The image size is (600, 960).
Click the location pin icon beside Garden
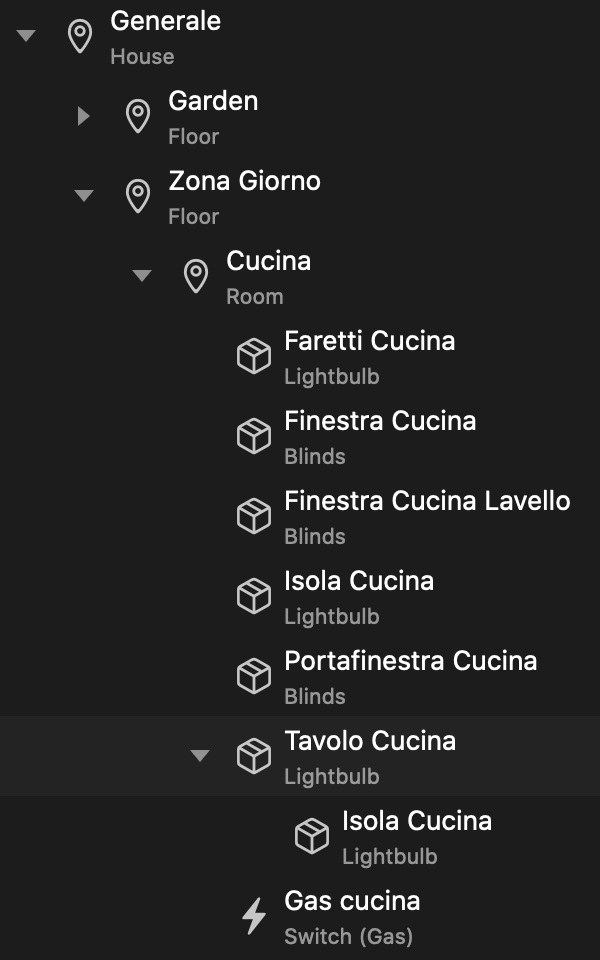(138, 116)
